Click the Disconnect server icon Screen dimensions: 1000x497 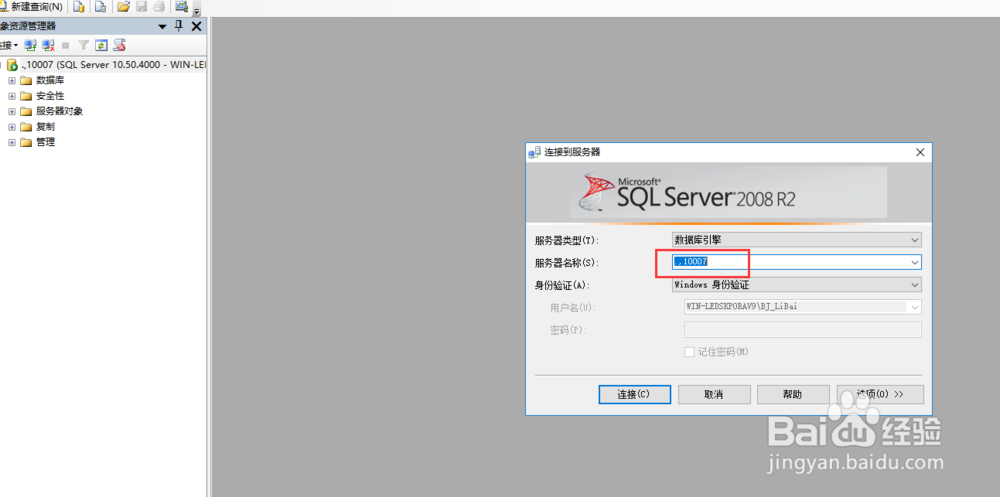point(48,45)
